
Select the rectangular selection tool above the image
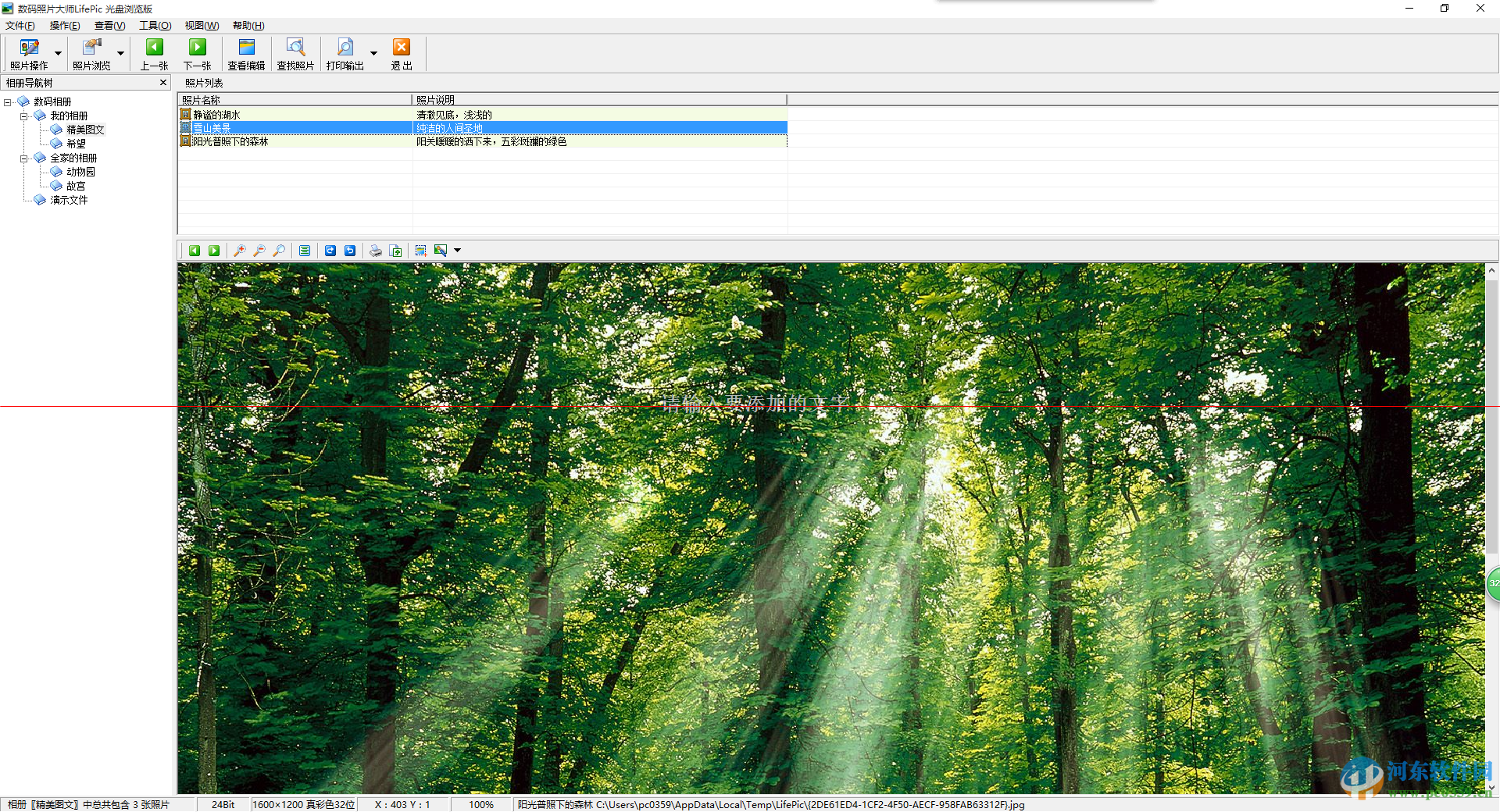click(420, 251)
